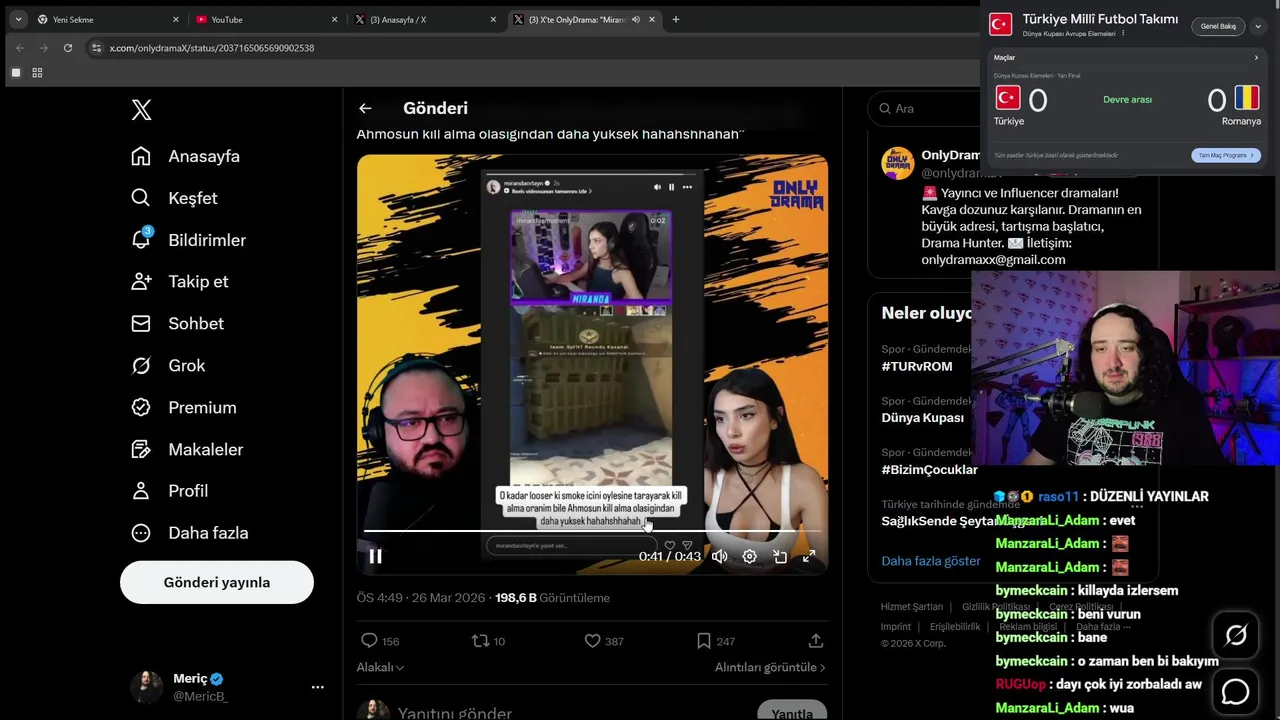Click the Profil sidebar icon

tap(141, 491)
